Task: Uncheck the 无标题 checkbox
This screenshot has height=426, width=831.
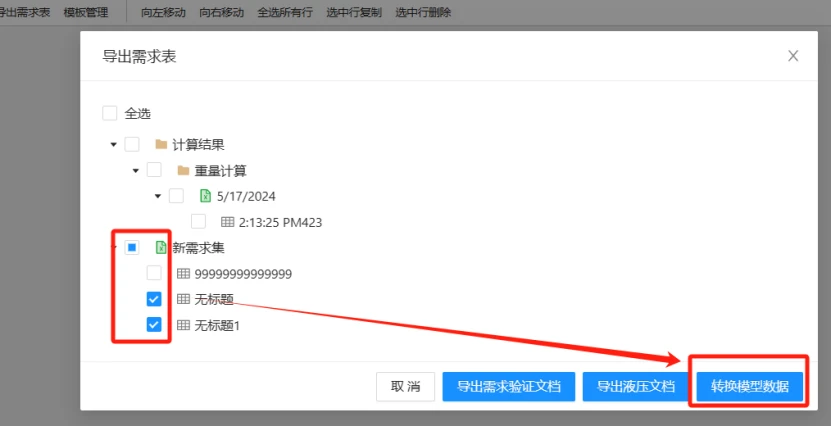Action: [x=154, y=299]
